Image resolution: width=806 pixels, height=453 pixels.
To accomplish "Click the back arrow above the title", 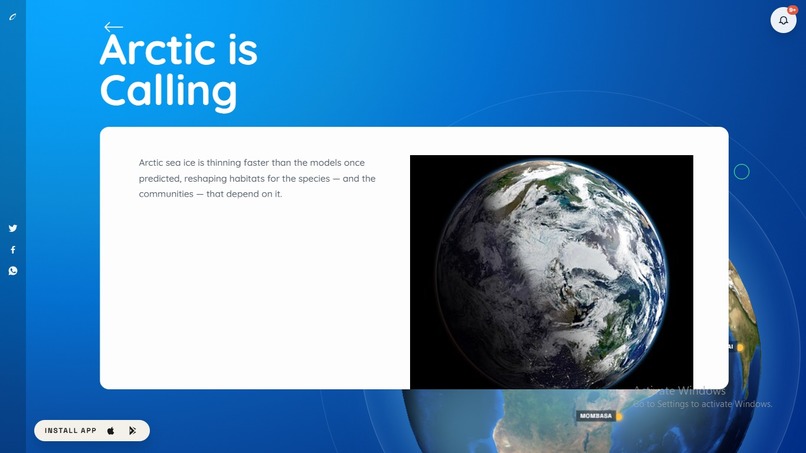I will pos(113,27).
